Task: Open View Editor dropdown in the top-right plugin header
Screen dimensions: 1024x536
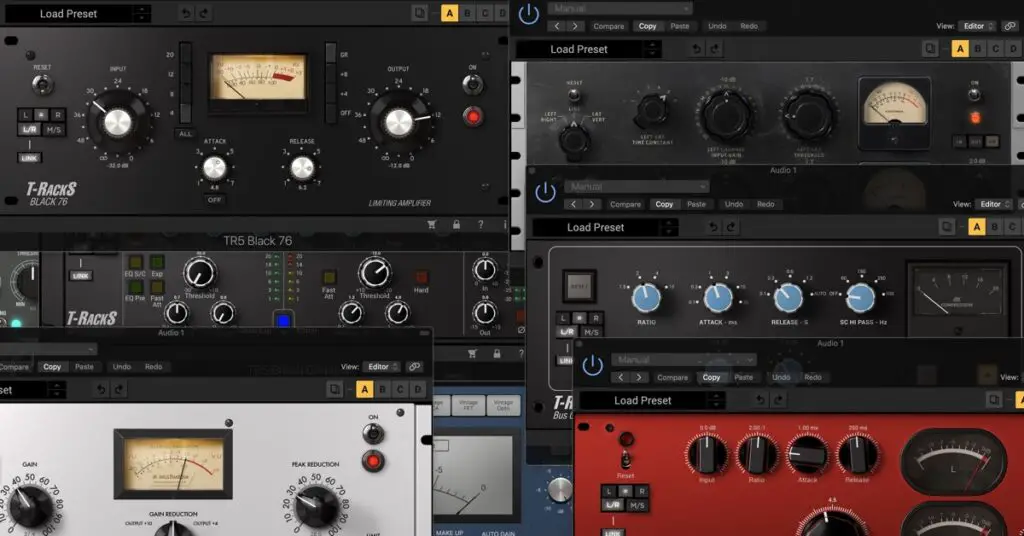Action: [x=978, y=26]
